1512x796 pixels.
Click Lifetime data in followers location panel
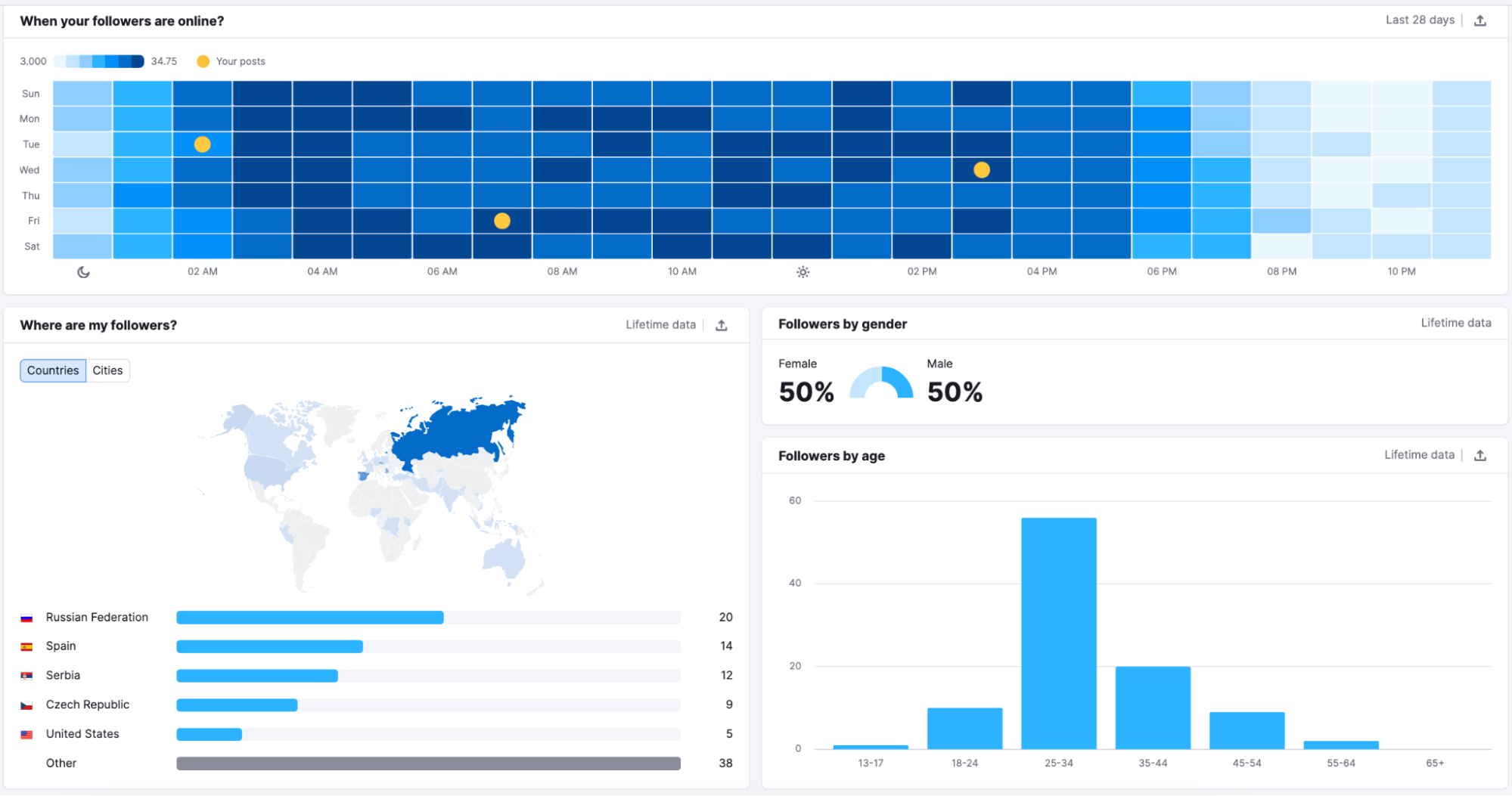point(660,325)
